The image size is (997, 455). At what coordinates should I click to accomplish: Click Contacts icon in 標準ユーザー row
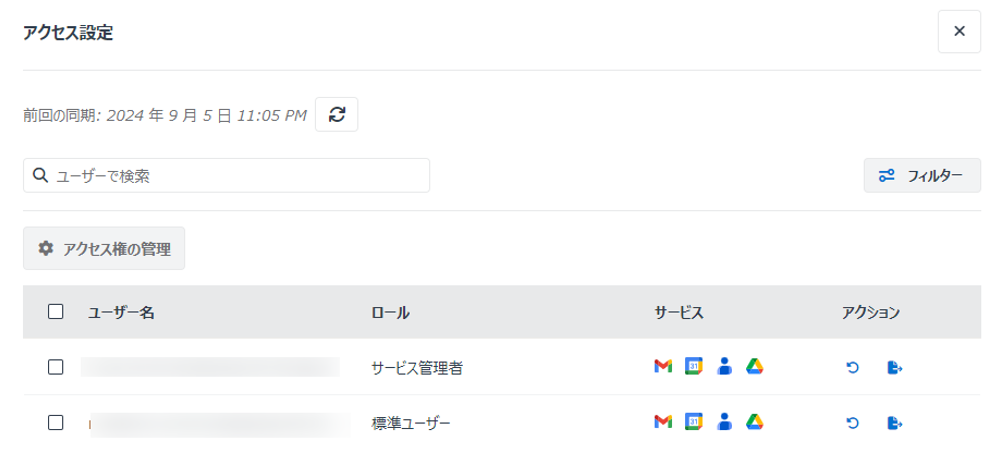pyautogui.click(x=725, y=423)
